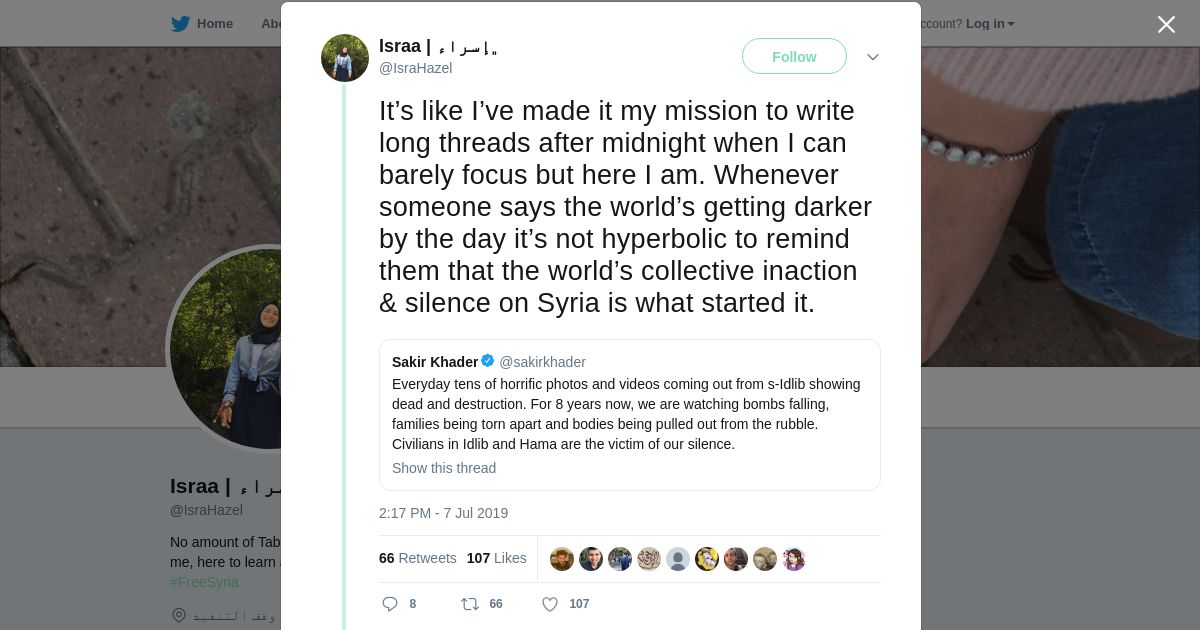Click the Twitter bird Home icon
The width and height of the screenshot is (1200, 630).
click(x=180, y=24)
